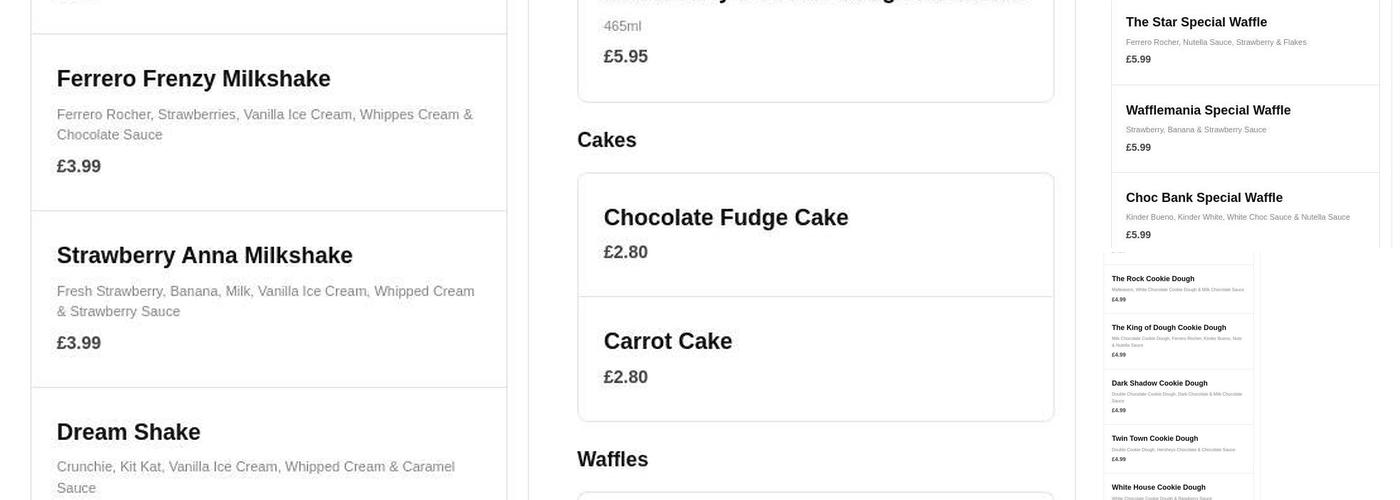Open The Rock Cookie Dough item
Image resolution: width=1400 pixels, height=500 pixels.
click(1152, 279)
